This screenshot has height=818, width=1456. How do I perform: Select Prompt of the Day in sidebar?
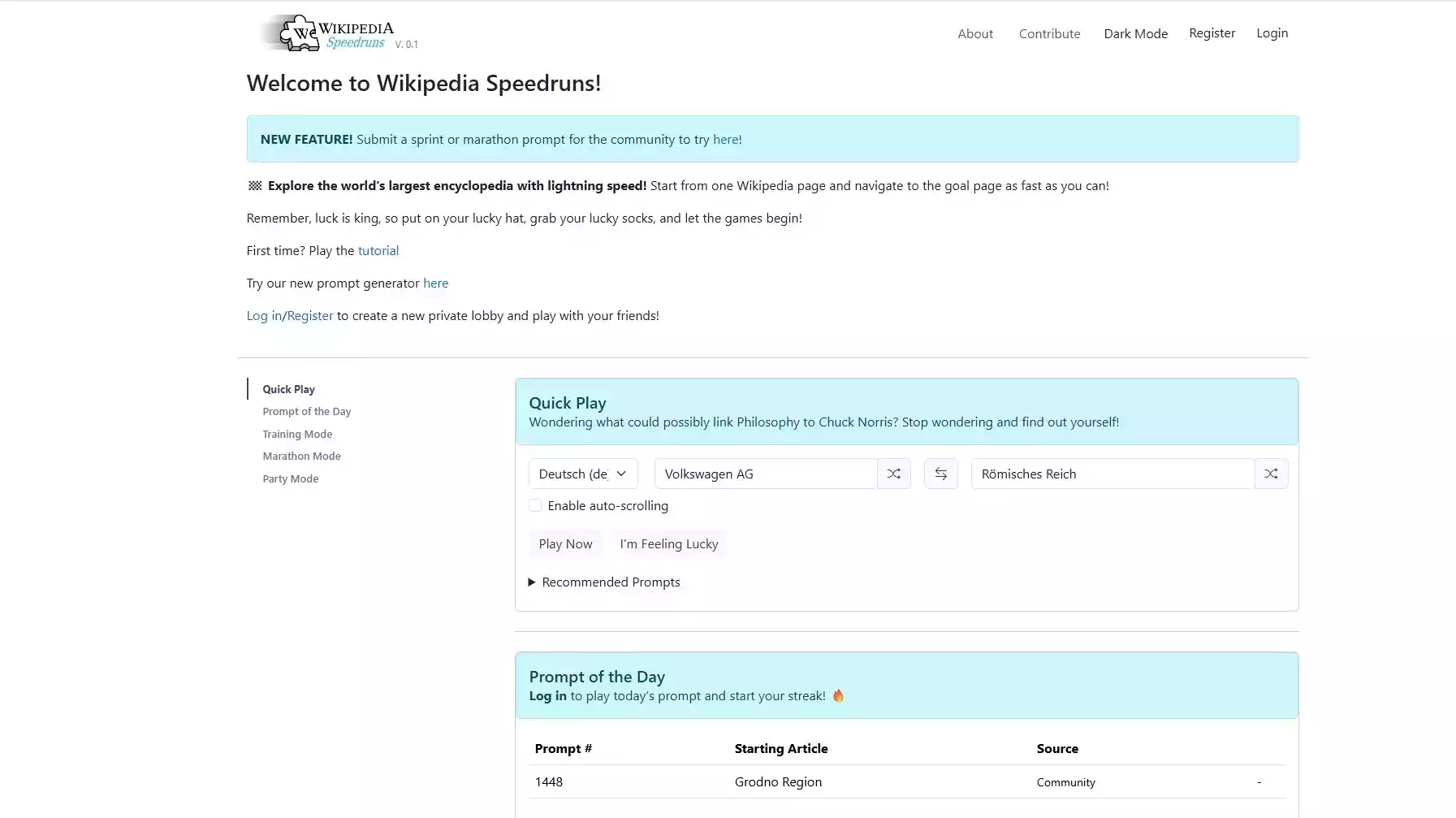coord(306,412)
